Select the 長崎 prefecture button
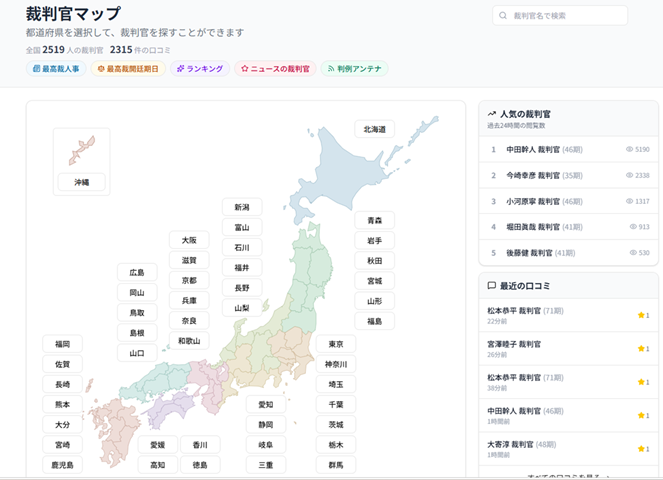The width and height of the screenshot is (663, 480). click(x=62, y=384)
